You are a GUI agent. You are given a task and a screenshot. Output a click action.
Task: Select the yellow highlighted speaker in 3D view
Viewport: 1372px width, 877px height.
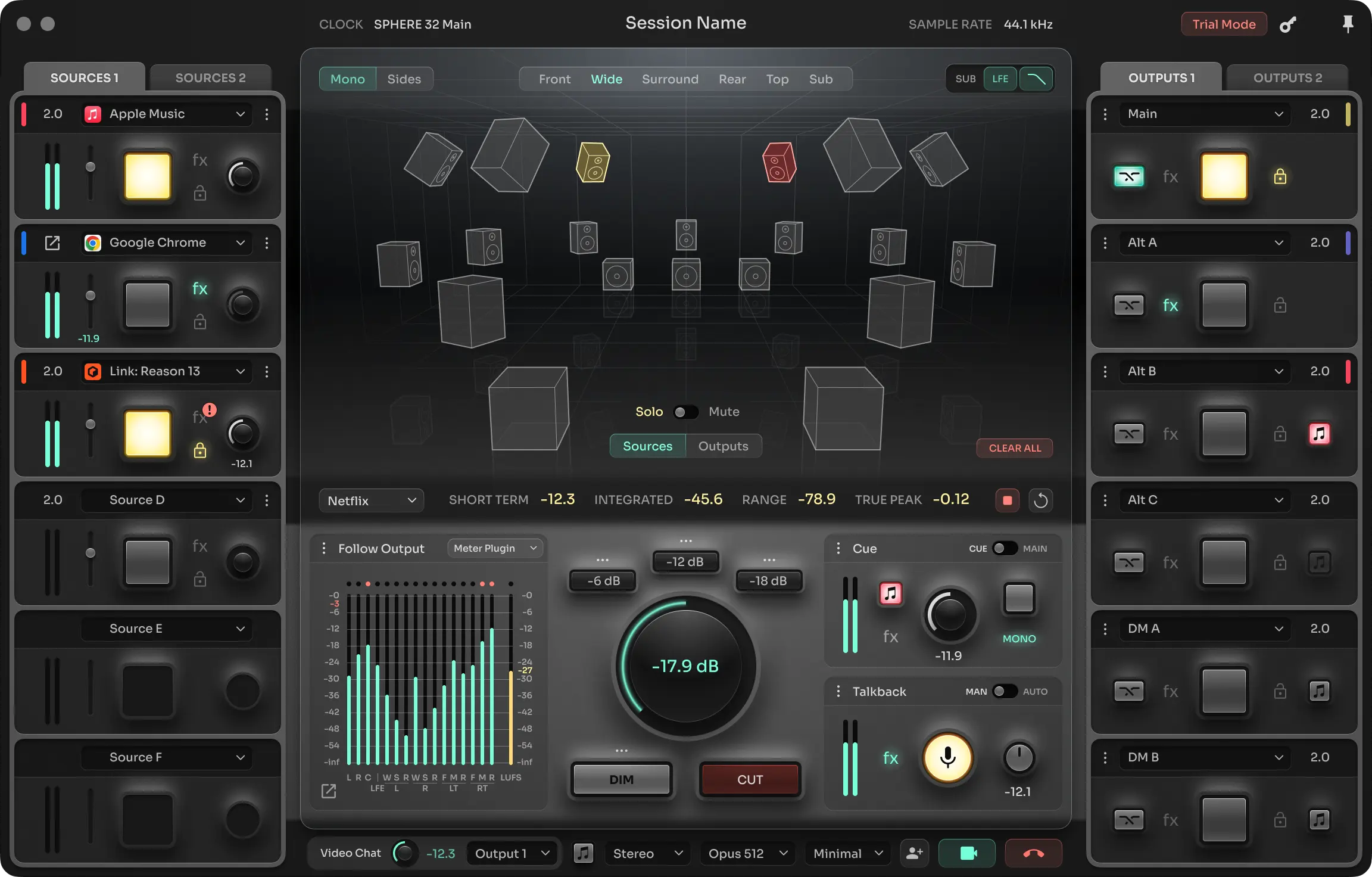[592, 162]
